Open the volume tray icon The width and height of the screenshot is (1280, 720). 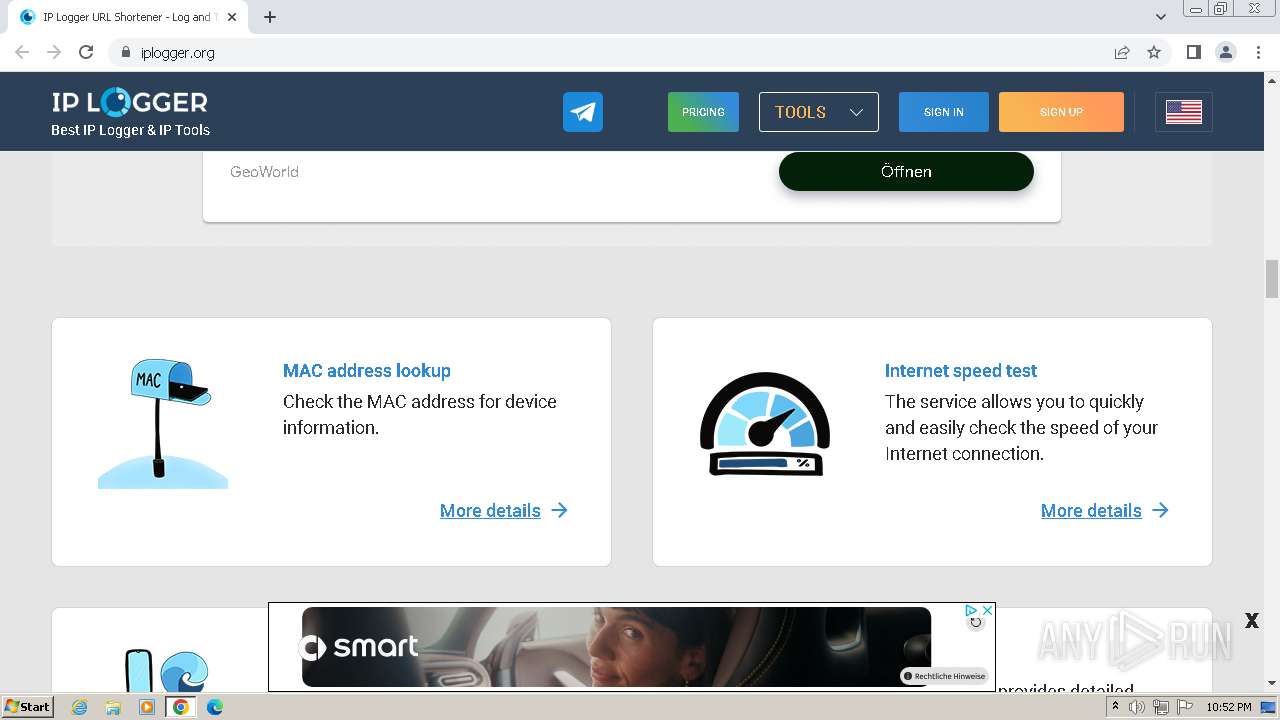[1137, 707]
